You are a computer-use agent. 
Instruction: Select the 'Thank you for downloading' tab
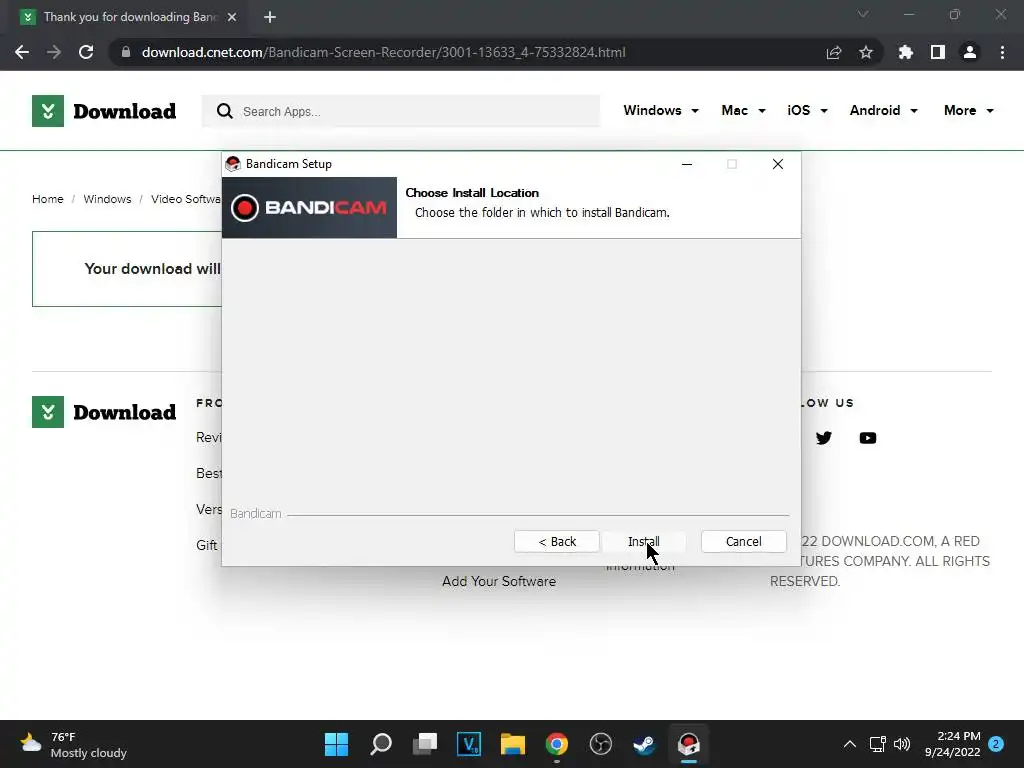(129, 17)
